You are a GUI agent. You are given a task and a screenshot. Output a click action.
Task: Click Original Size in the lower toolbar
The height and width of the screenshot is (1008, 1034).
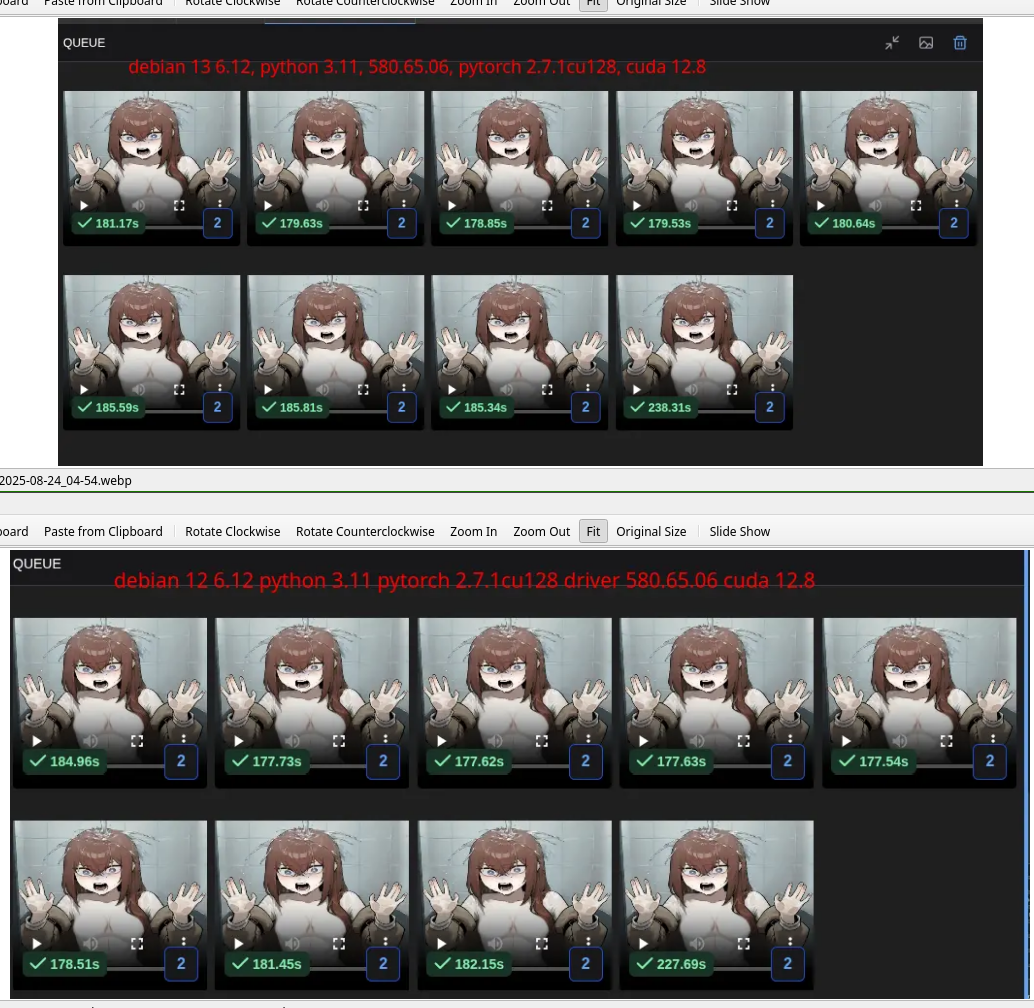click(651, 531)
